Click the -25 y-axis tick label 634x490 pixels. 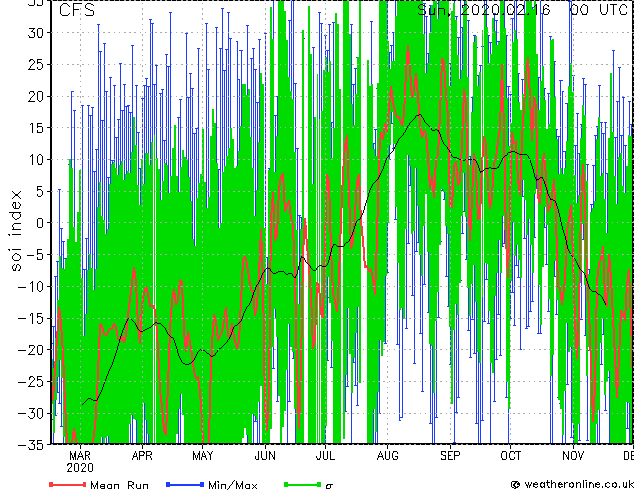[x=31, y=381]
